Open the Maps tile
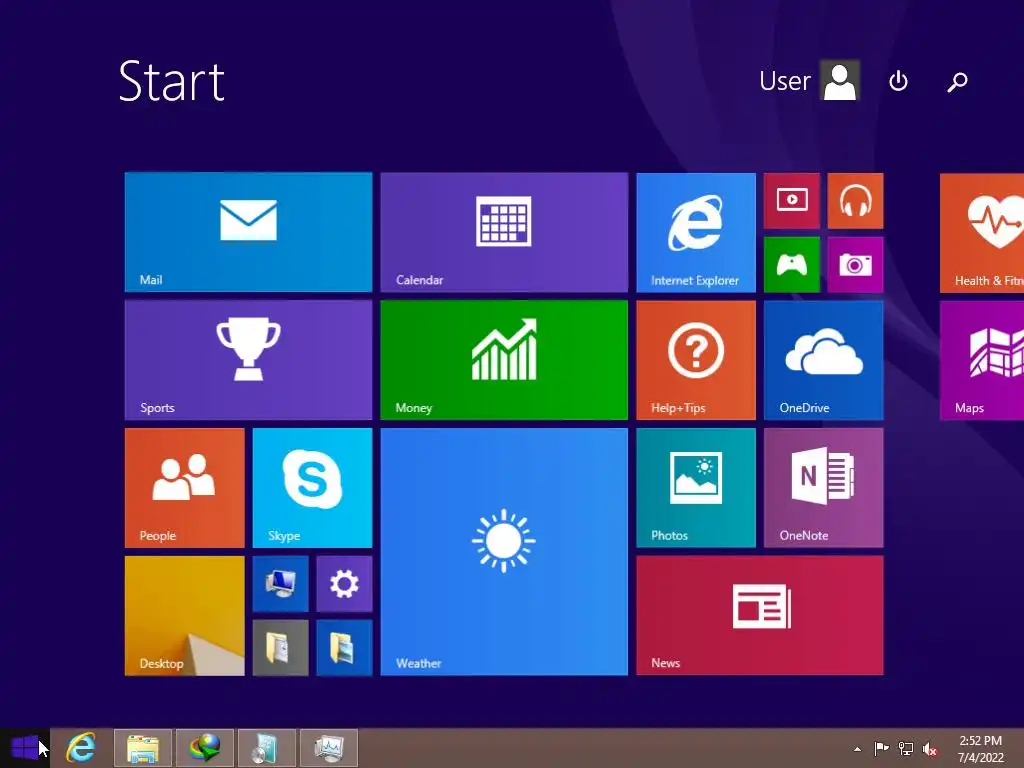The height and width of the screenshot is (768, 1024). coord(982,360)
